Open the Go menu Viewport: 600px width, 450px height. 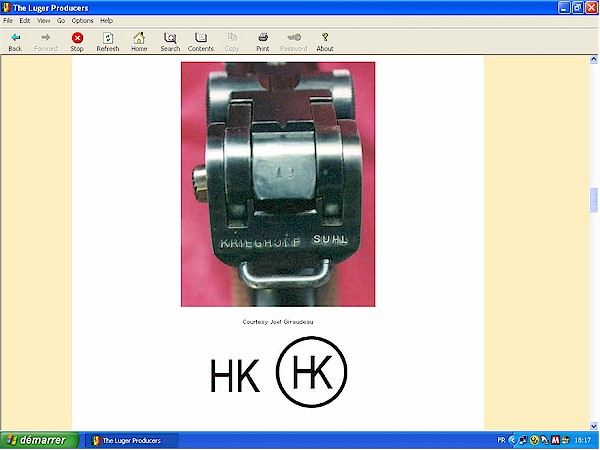61,21
